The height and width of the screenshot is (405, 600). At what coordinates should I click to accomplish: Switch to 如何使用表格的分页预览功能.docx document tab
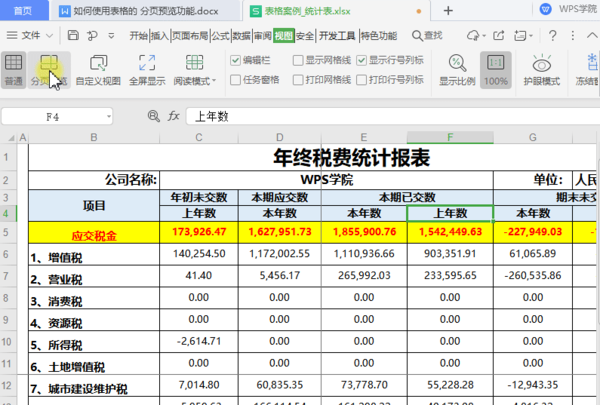(x=145, y=11)
